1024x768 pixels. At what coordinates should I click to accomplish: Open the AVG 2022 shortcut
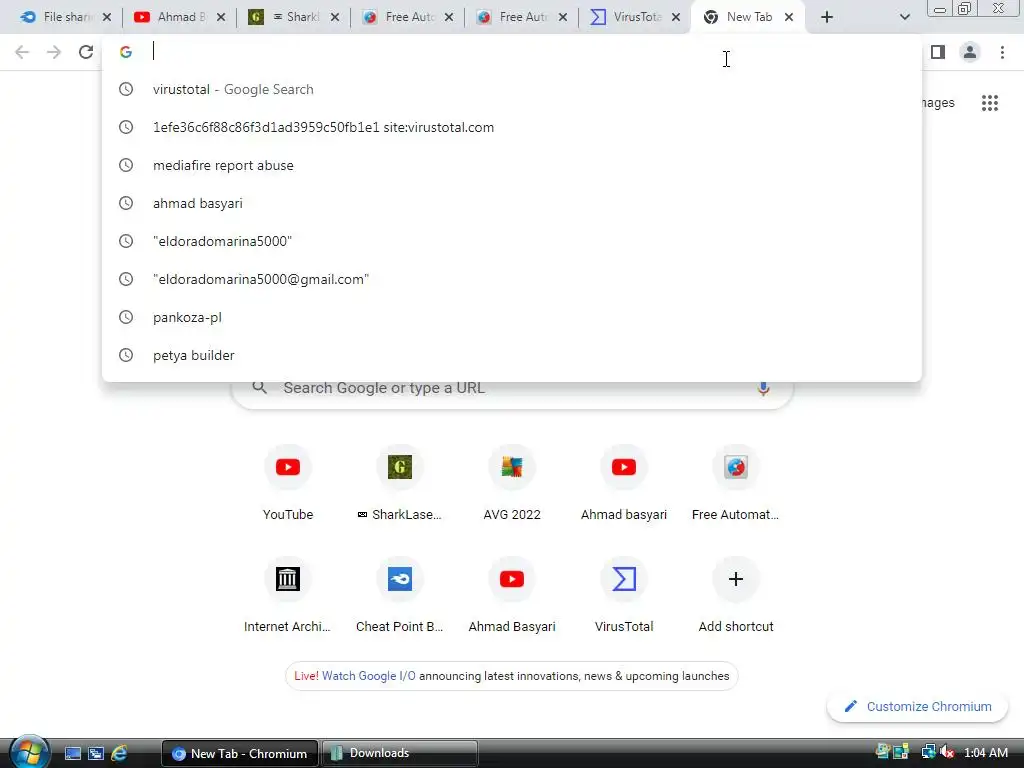[511, 484]
